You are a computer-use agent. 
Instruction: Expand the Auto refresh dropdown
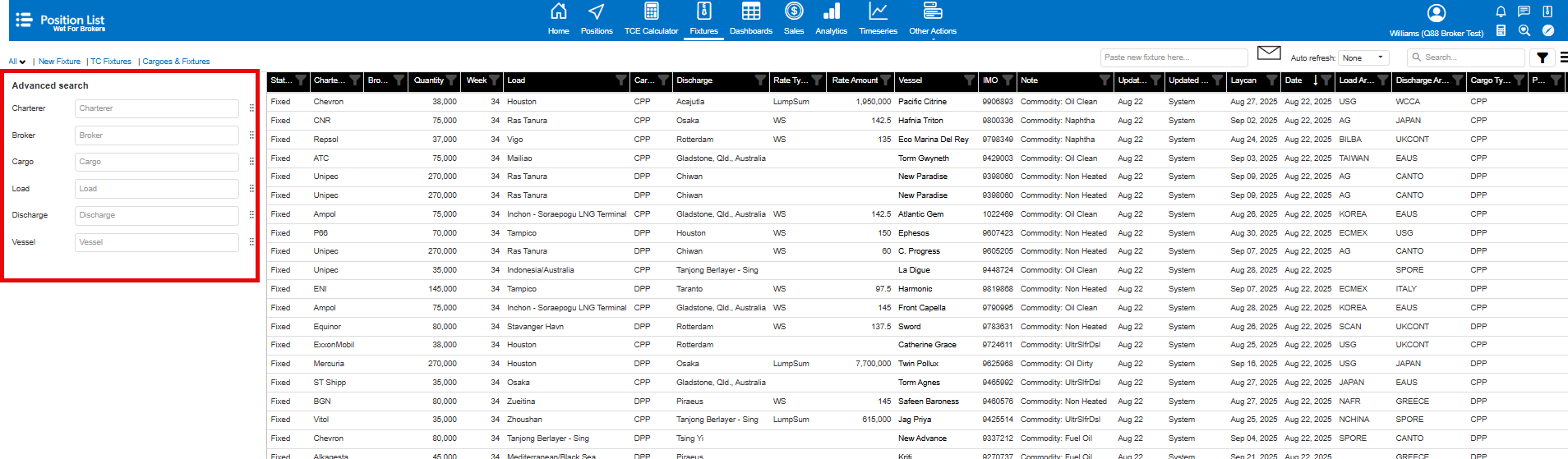[x=1363, y=58]
